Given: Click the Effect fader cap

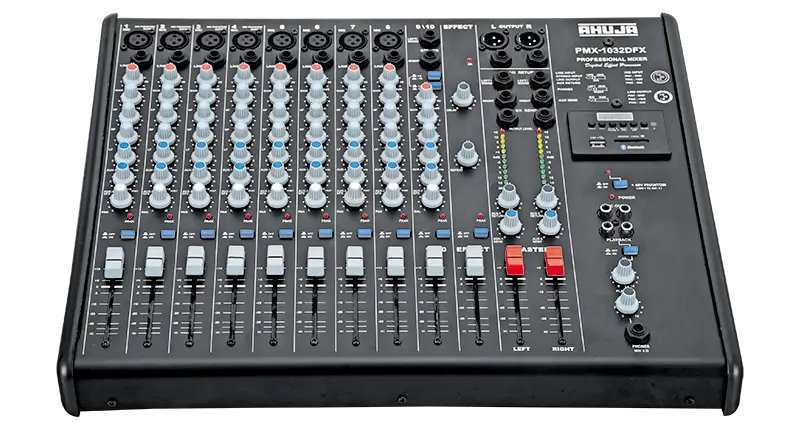Looking at the screenshot, I should tap(474, 261).
